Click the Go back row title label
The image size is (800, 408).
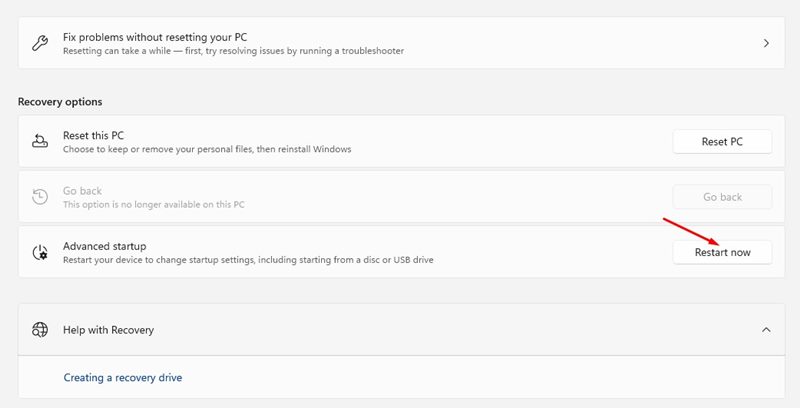pyautogui.click(x=82, y=190)
